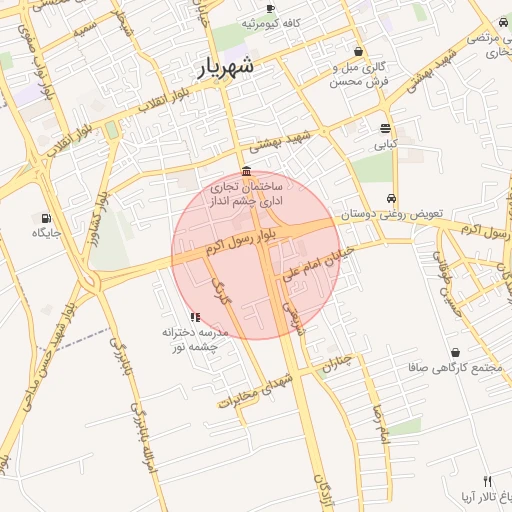Viewport: 512px width, 512px height.
Task: Click the گالری مبل و فرش محسن label
Action: click(x=359, y=75)
